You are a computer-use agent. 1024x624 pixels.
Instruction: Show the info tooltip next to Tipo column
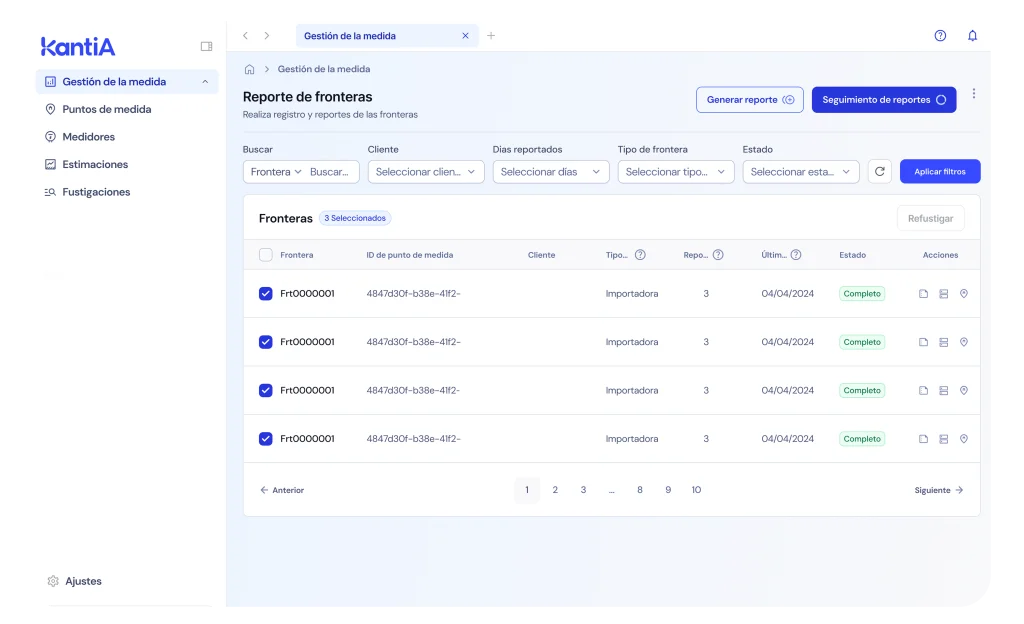click(x=640, y=255)
